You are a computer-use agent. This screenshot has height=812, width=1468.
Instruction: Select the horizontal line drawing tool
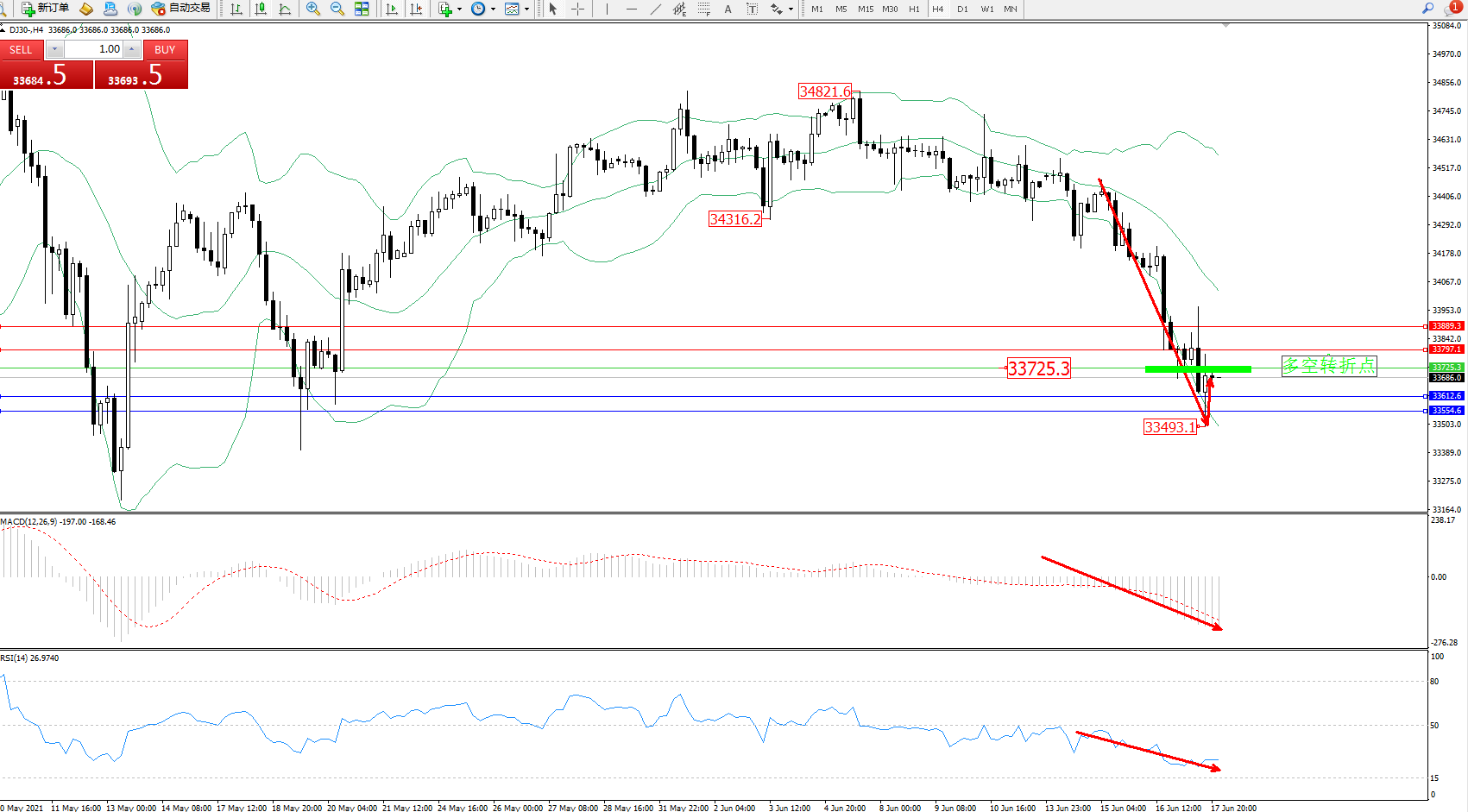[631, 9]
